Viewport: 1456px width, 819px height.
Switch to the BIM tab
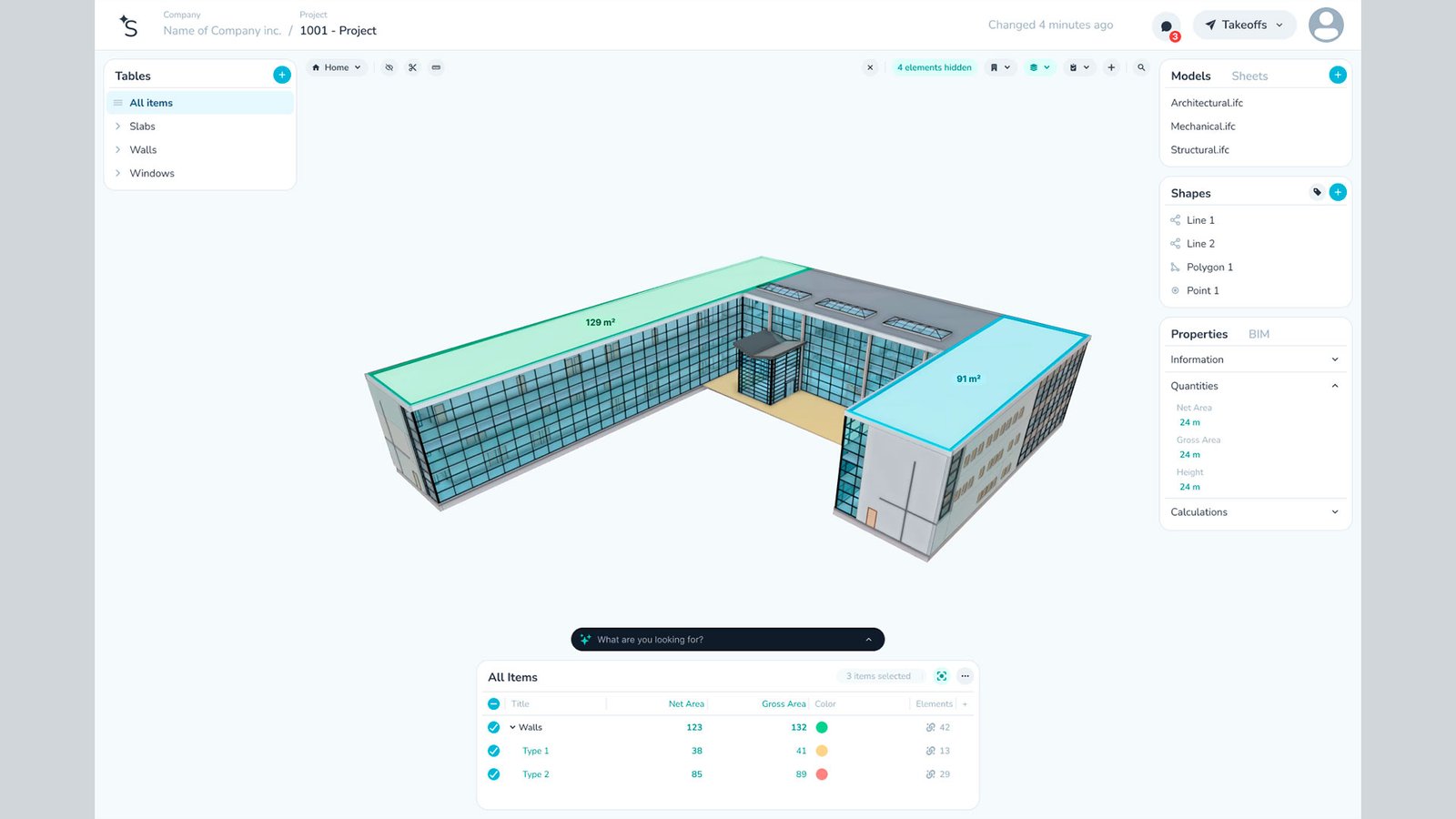point(1259,334)
